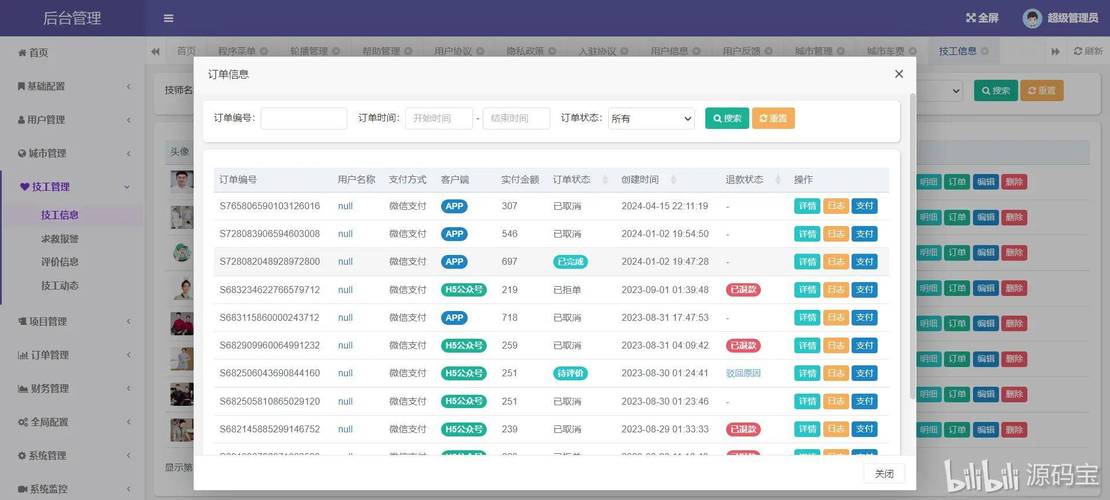Click the orange 重置 button in dialog
Image resolution: width=1110 pixels, height=500 pixels.
click(773, 118)
